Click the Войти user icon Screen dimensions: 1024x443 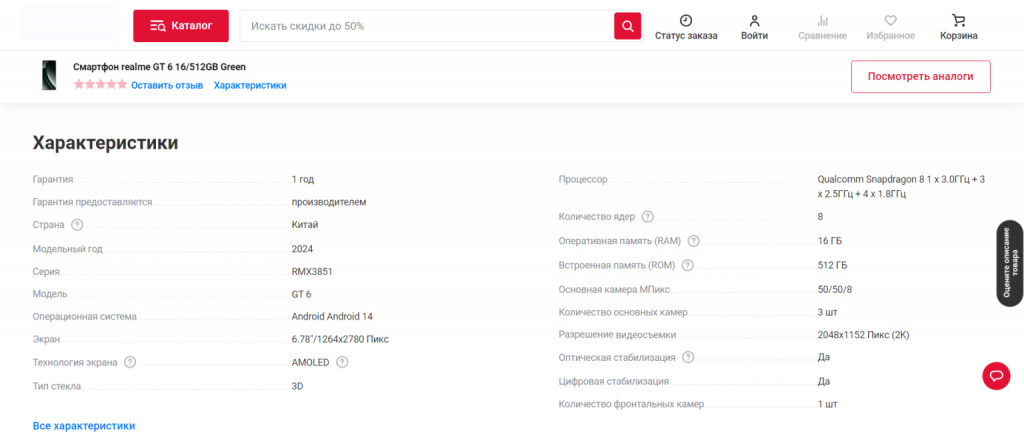[x=755, y=20]
